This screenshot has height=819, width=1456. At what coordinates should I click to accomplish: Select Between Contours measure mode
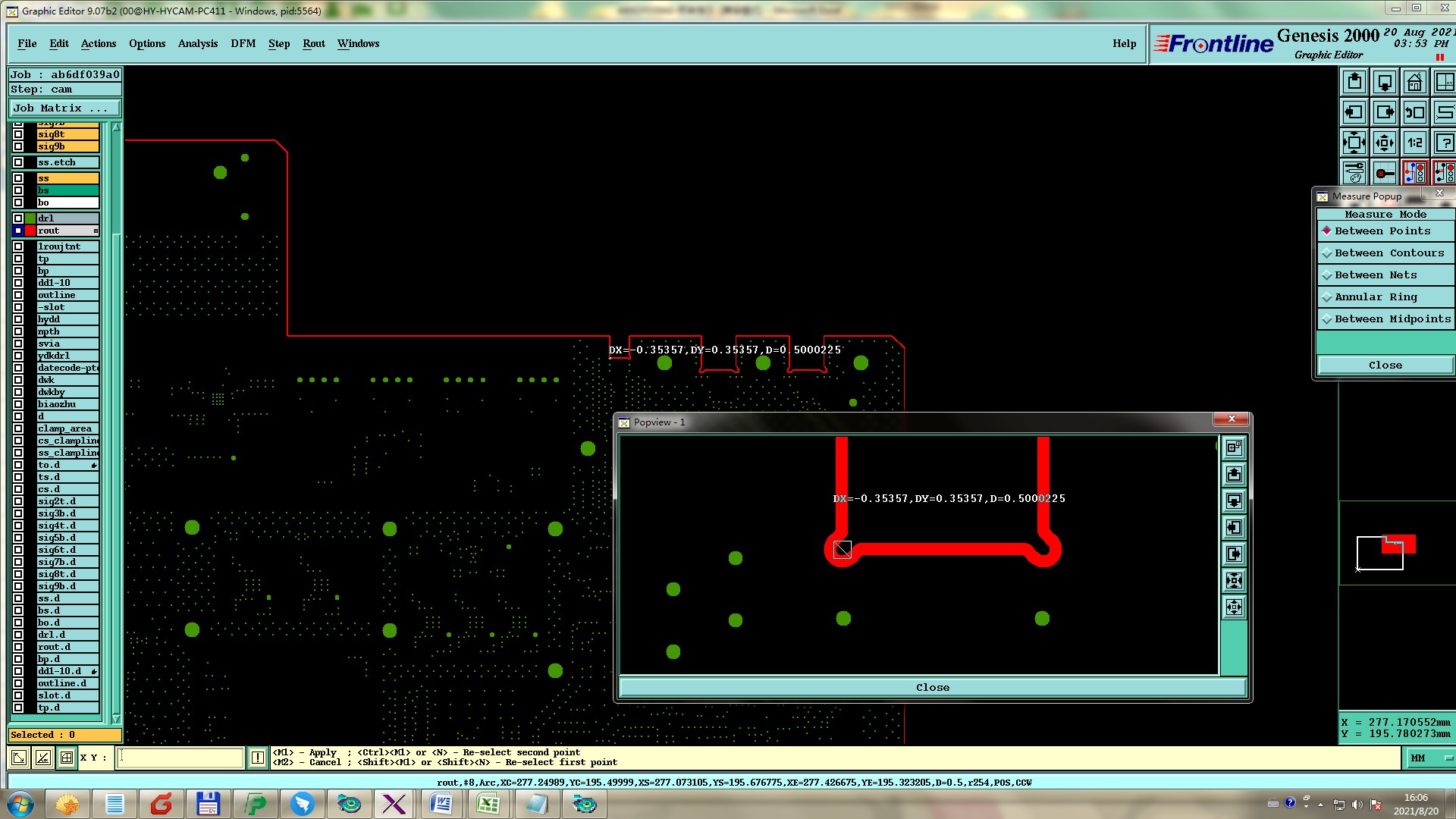click(1389, 253)
